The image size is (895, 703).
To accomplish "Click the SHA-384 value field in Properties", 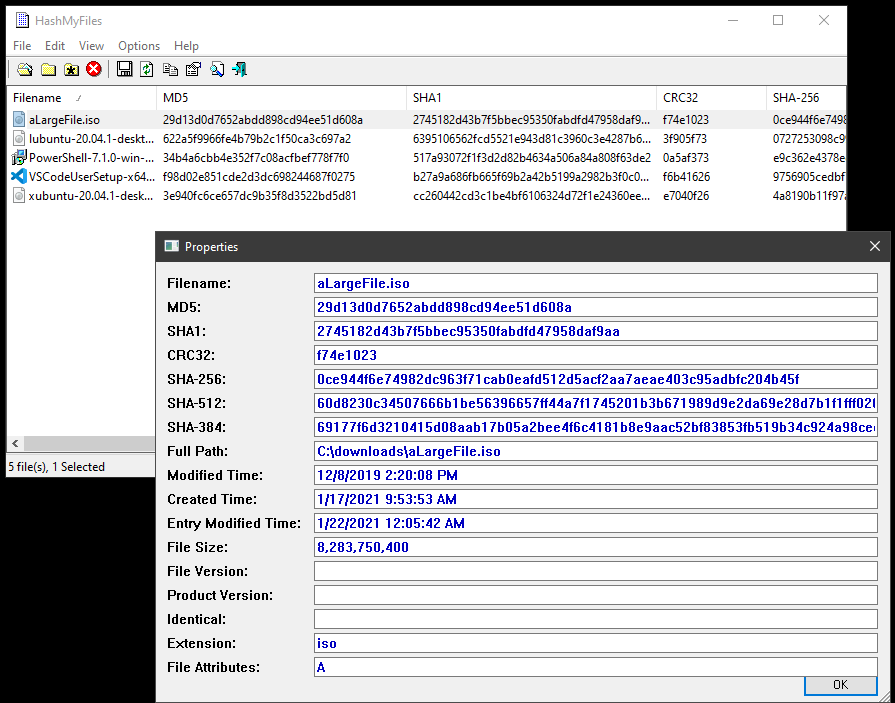I will click(x=595, y=427).
